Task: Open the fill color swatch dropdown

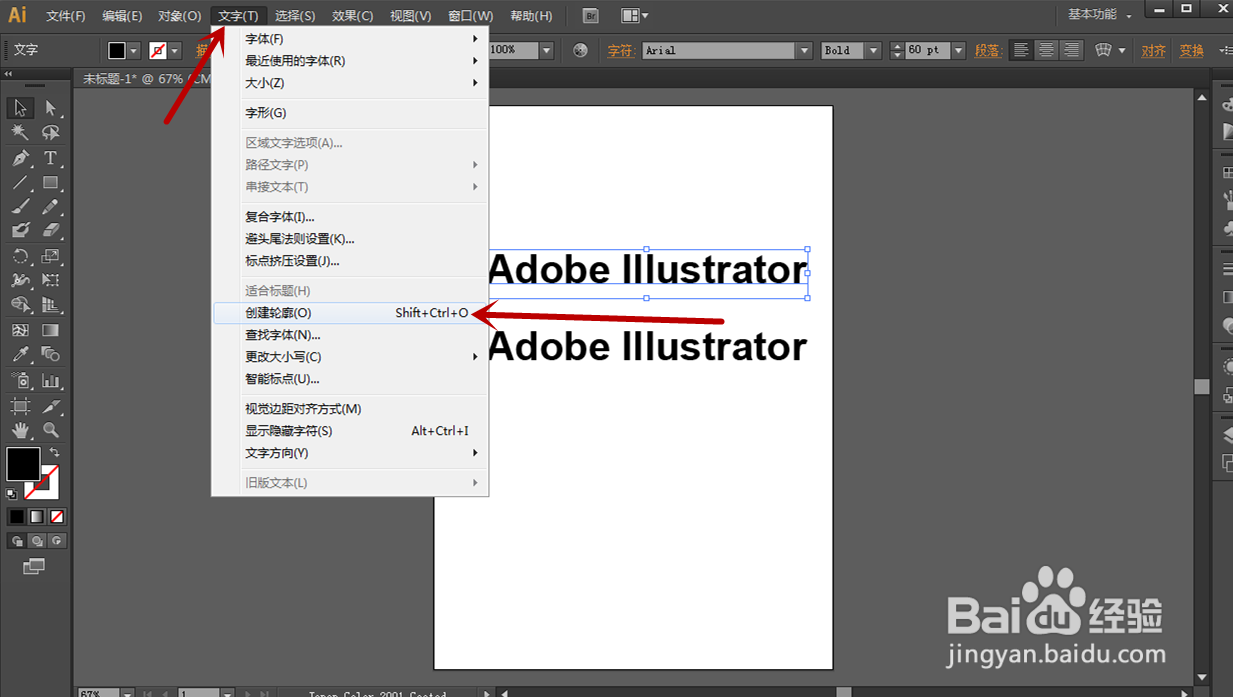Action: [134, 50]
